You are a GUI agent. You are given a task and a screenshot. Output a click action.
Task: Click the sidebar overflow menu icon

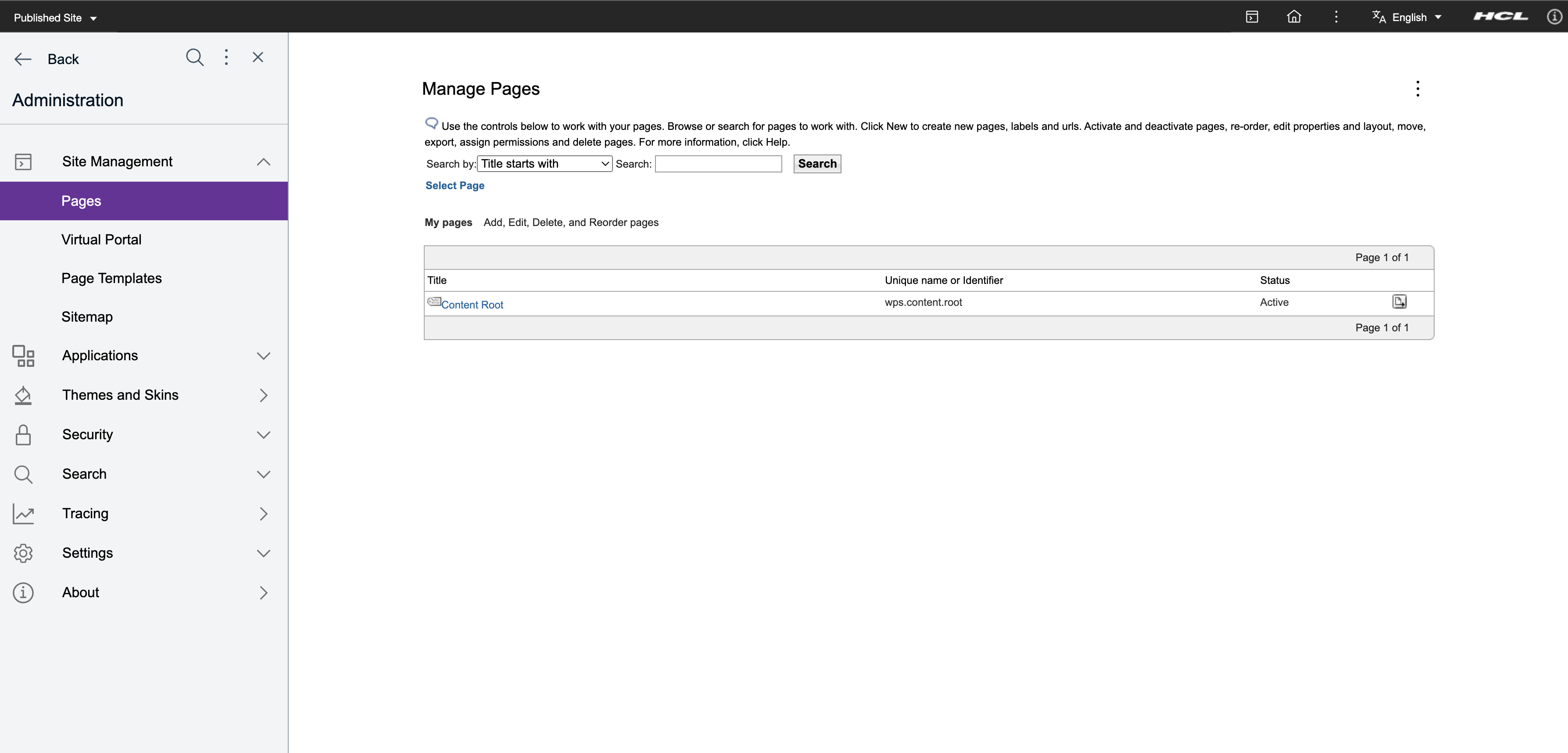pyautogui.click(x=226, y=57)
